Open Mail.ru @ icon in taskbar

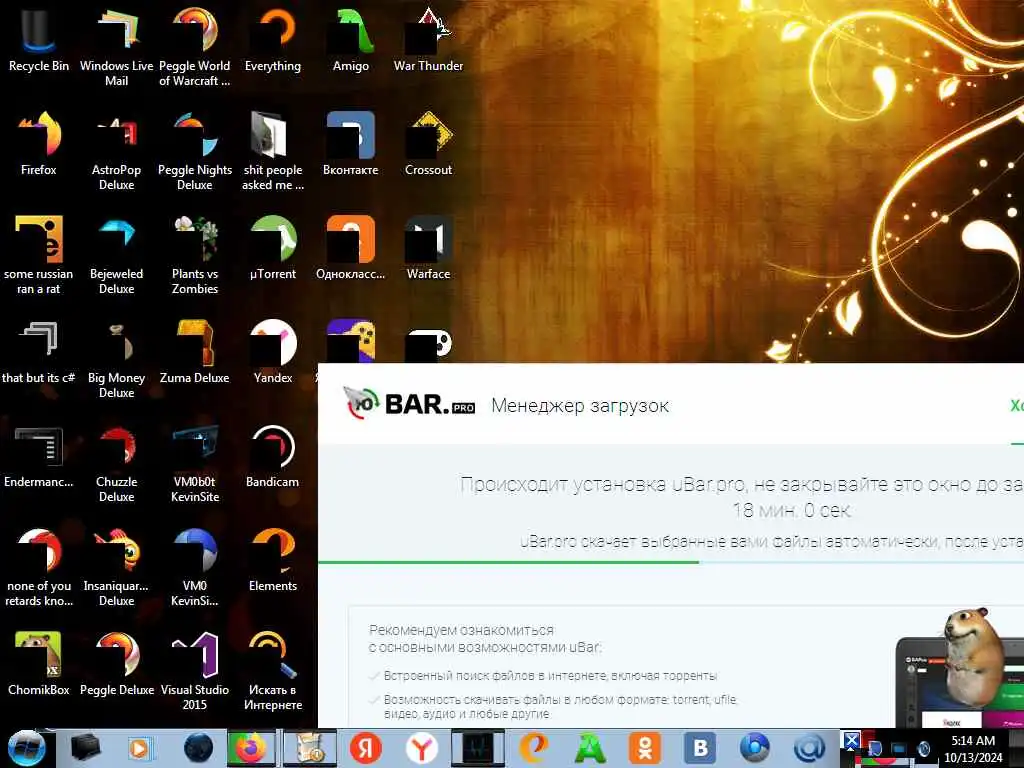coord(810,748)
